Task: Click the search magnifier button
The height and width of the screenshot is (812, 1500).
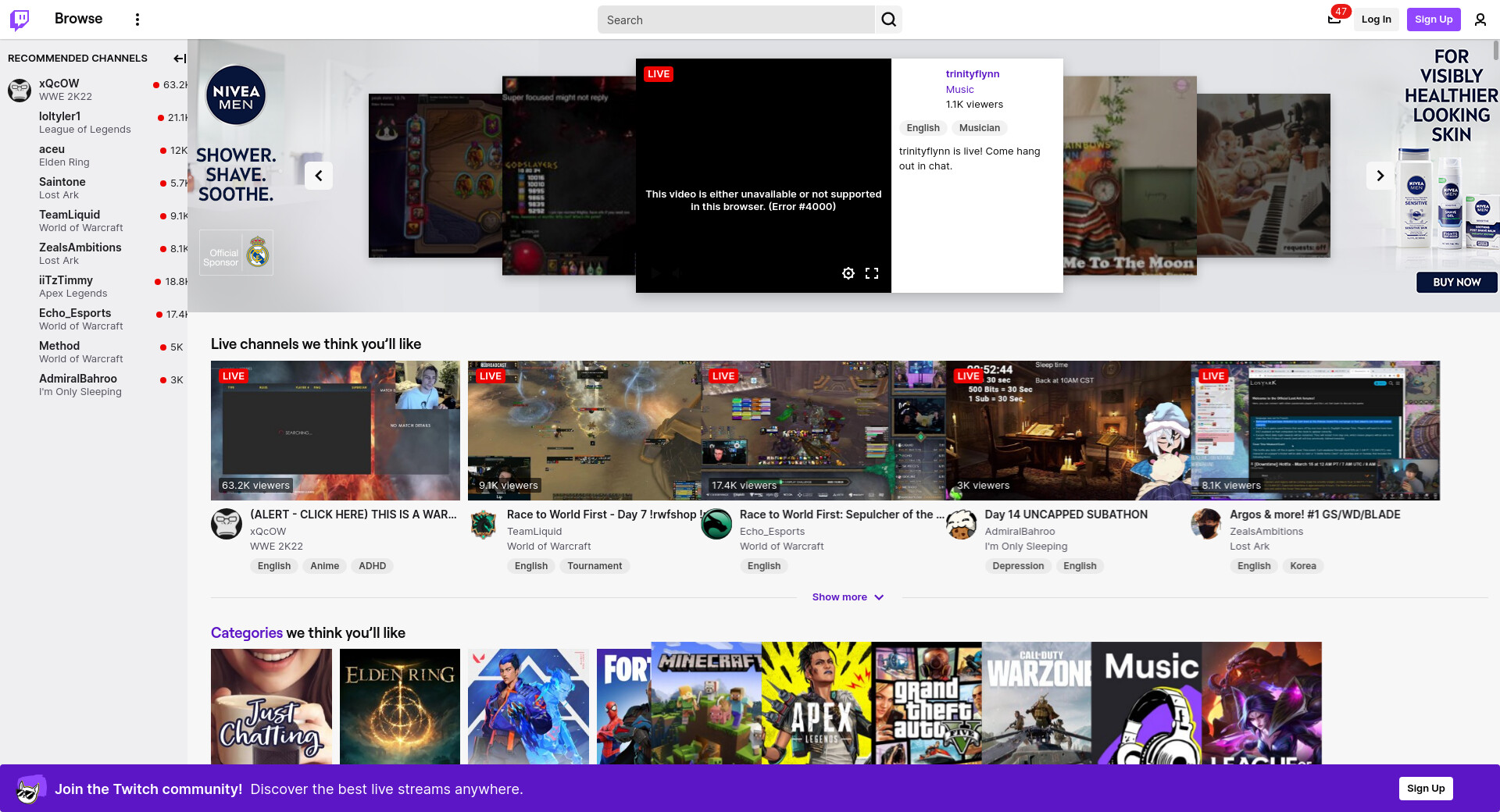Action: tap(888, 20)
